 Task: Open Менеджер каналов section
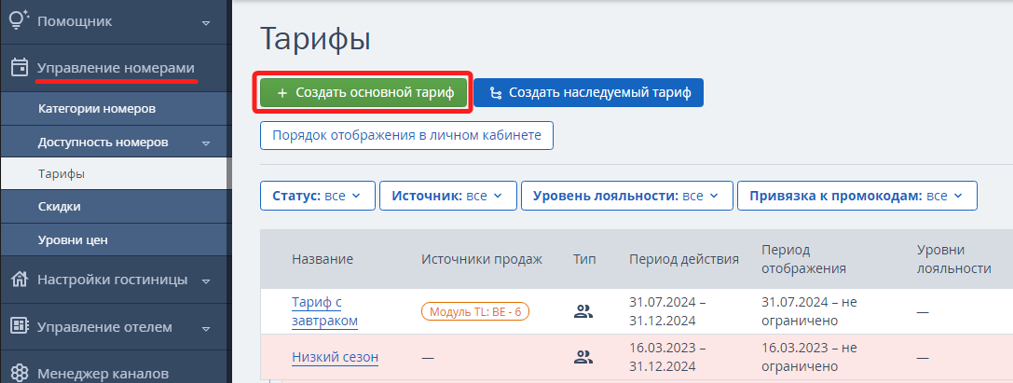(x=103, y=373)
